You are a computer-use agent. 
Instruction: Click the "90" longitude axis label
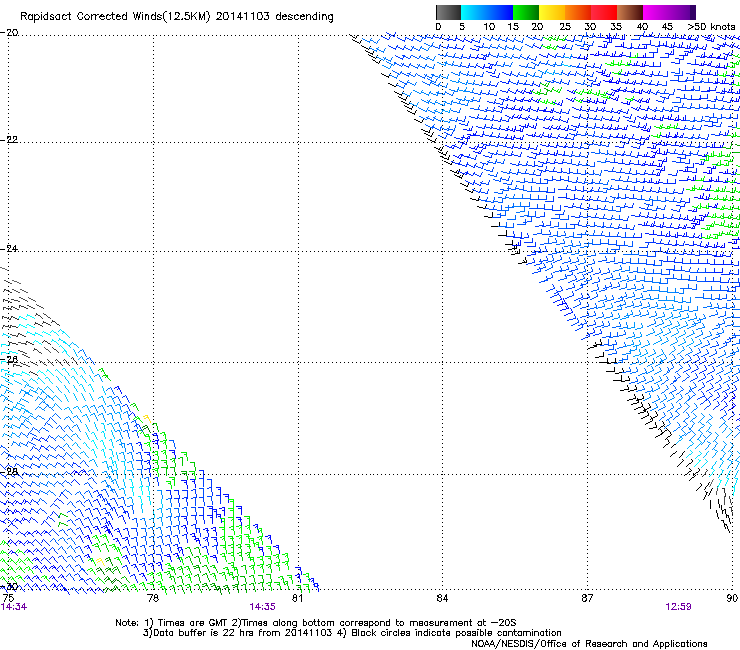click(x=732, y=598)
